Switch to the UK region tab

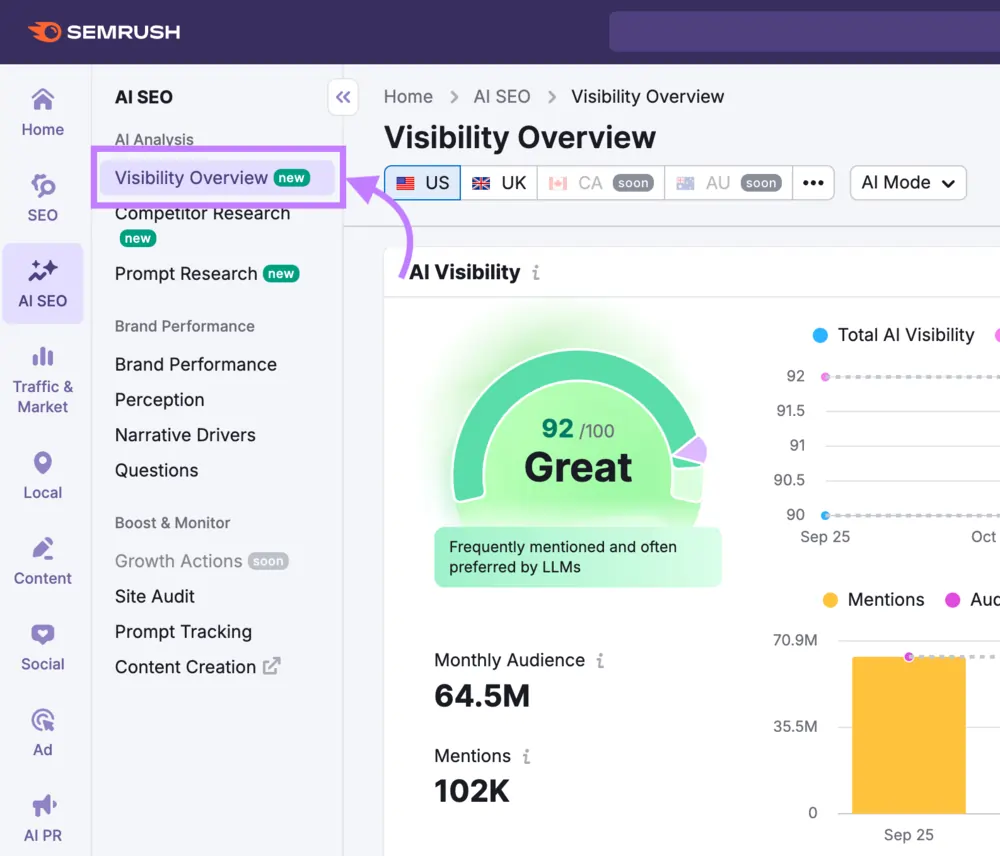click(499, 183)
